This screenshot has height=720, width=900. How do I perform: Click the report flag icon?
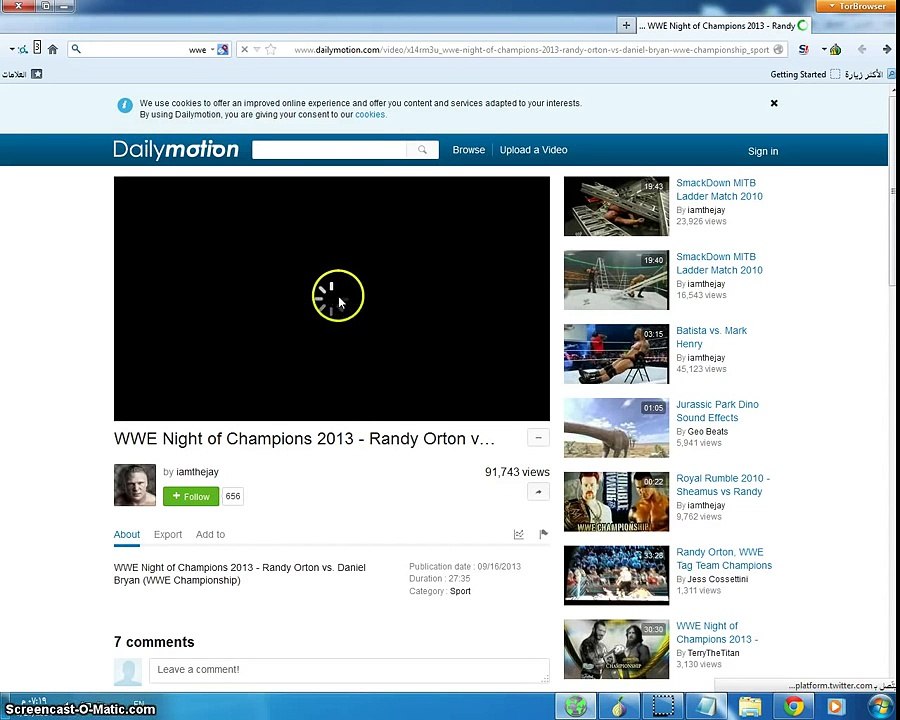coord(544,535)
